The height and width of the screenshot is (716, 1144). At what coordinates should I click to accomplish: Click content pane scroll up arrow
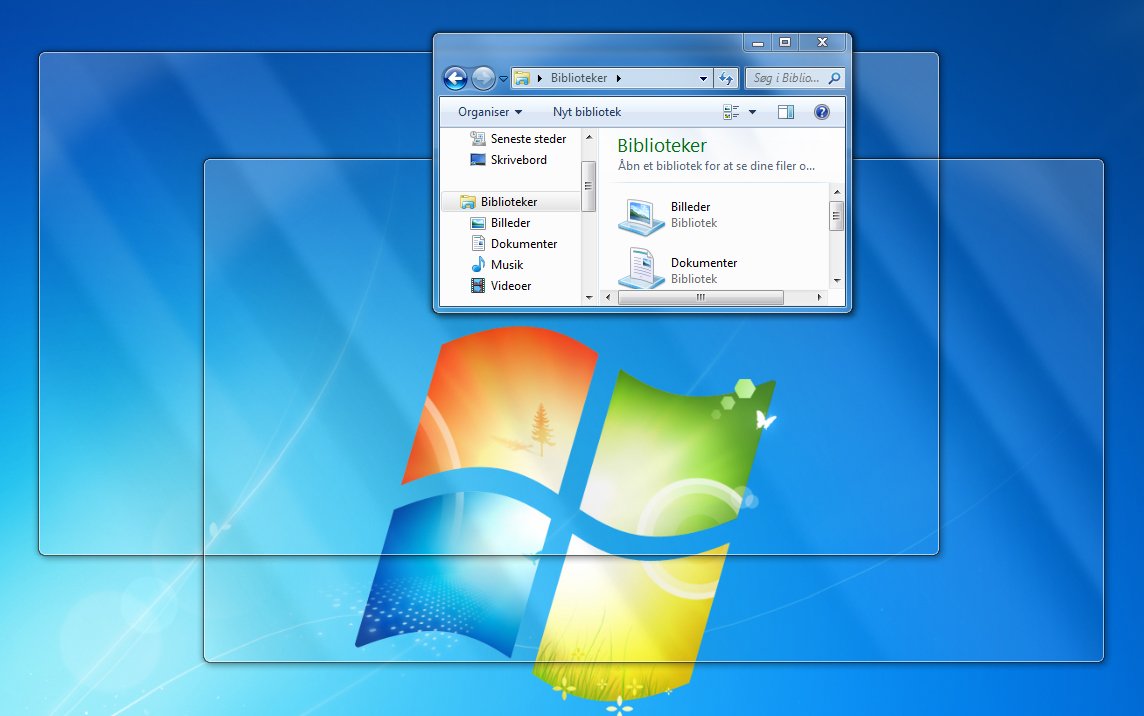point(837,192)
